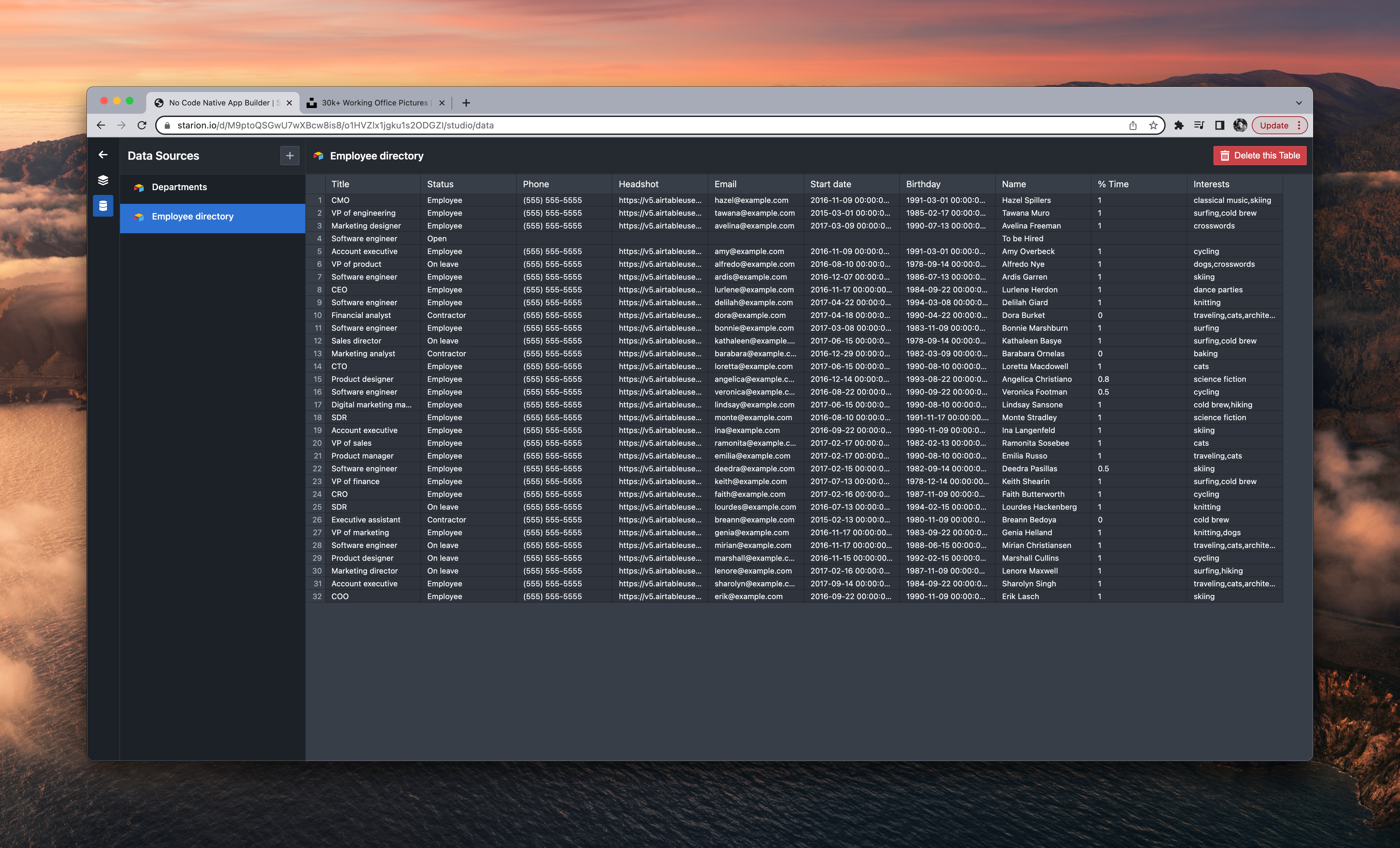The height and width of the screenshot is (848, 1400).
Task: Open the browser profile avatar
Action: [1240, 126]
